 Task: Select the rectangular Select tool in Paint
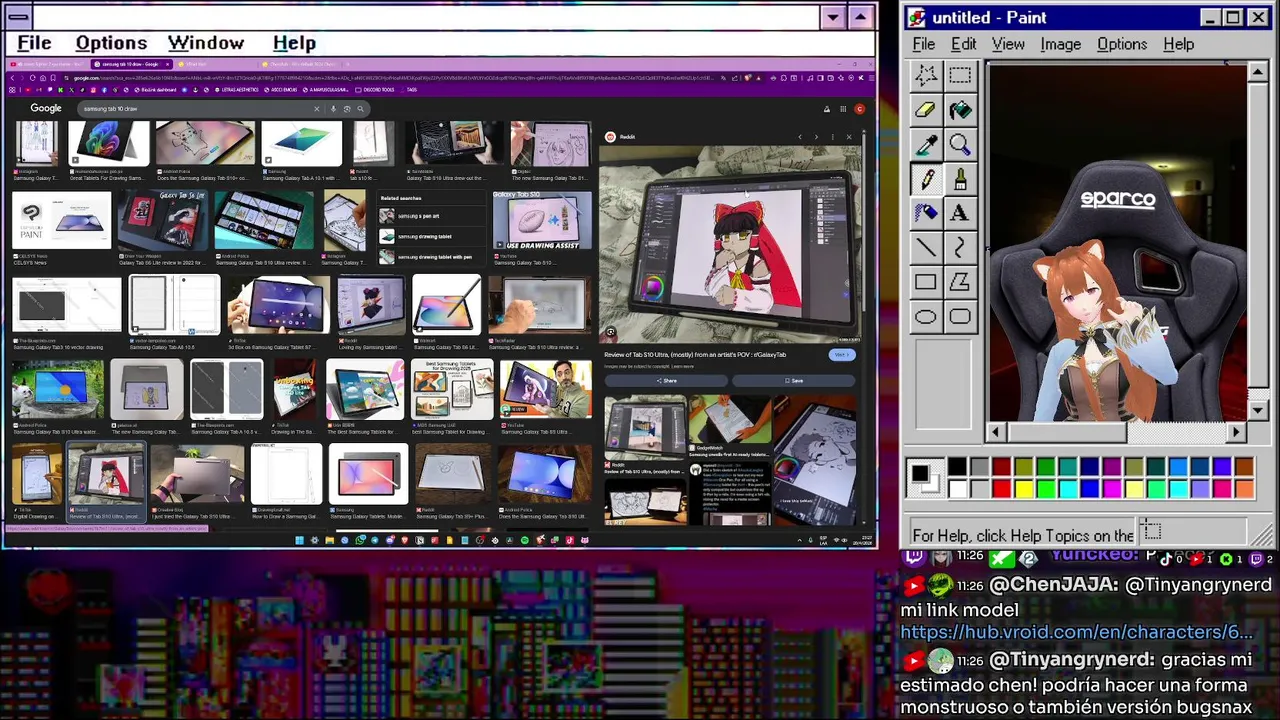point(960,75)
